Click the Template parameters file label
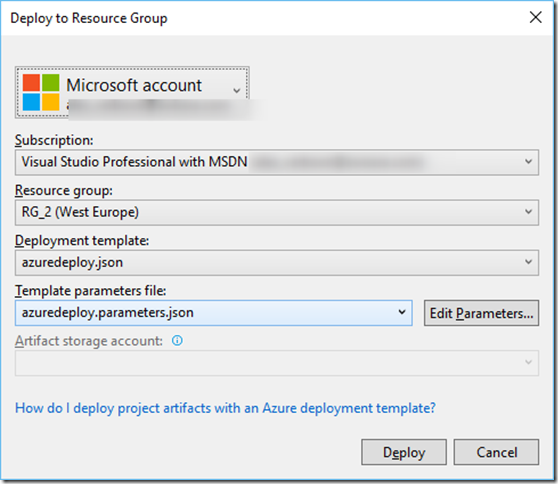558x484 pixels. click(90, 291)
